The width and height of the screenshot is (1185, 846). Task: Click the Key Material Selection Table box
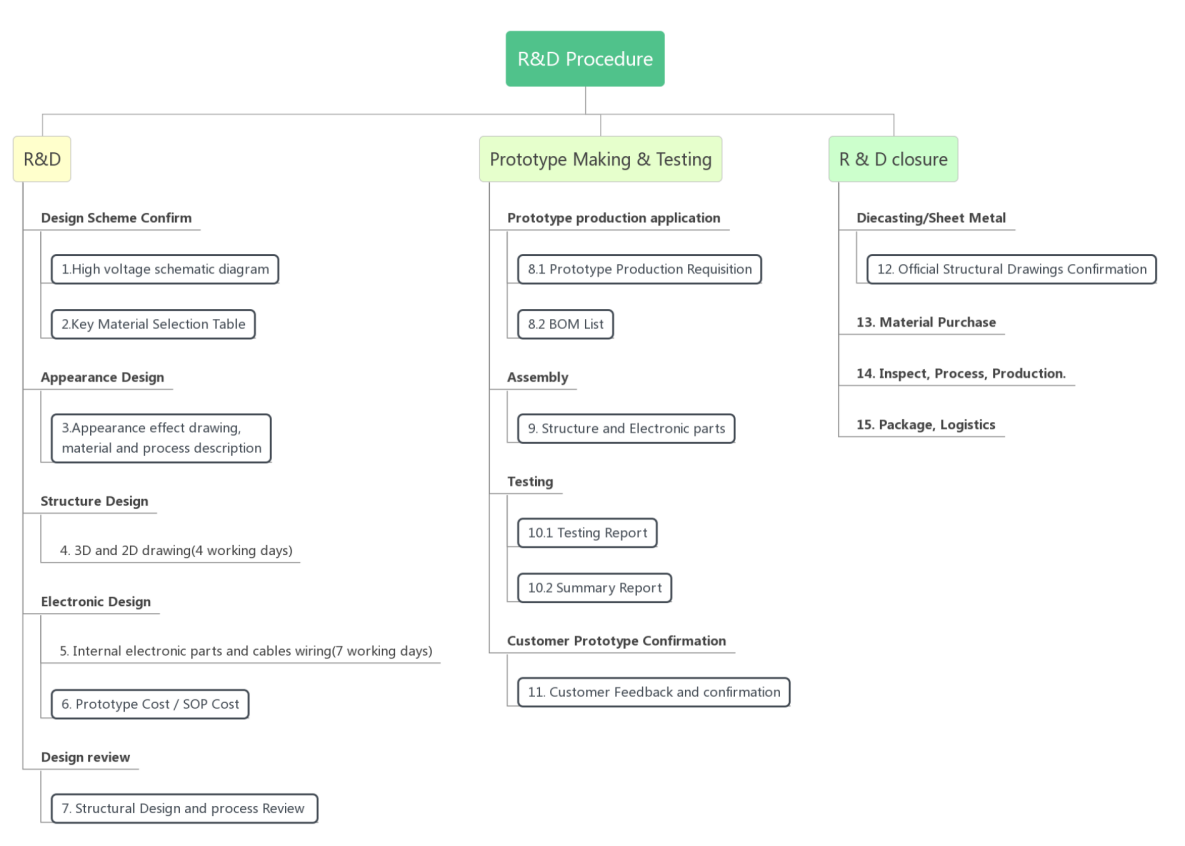click(153, 324)
